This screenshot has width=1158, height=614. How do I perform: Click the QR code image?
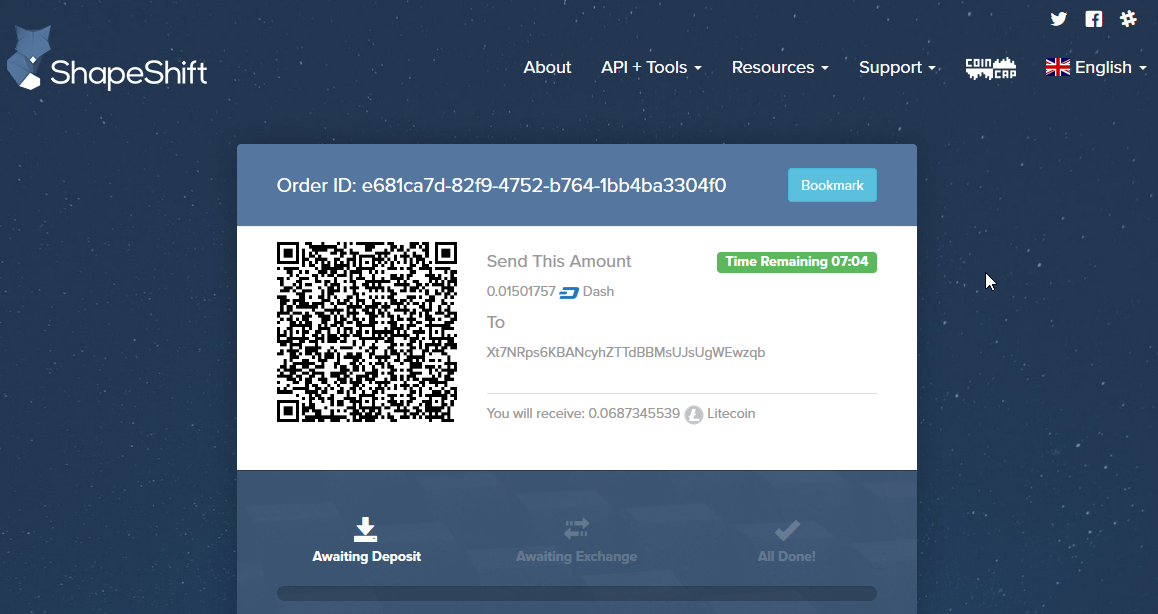366,332
